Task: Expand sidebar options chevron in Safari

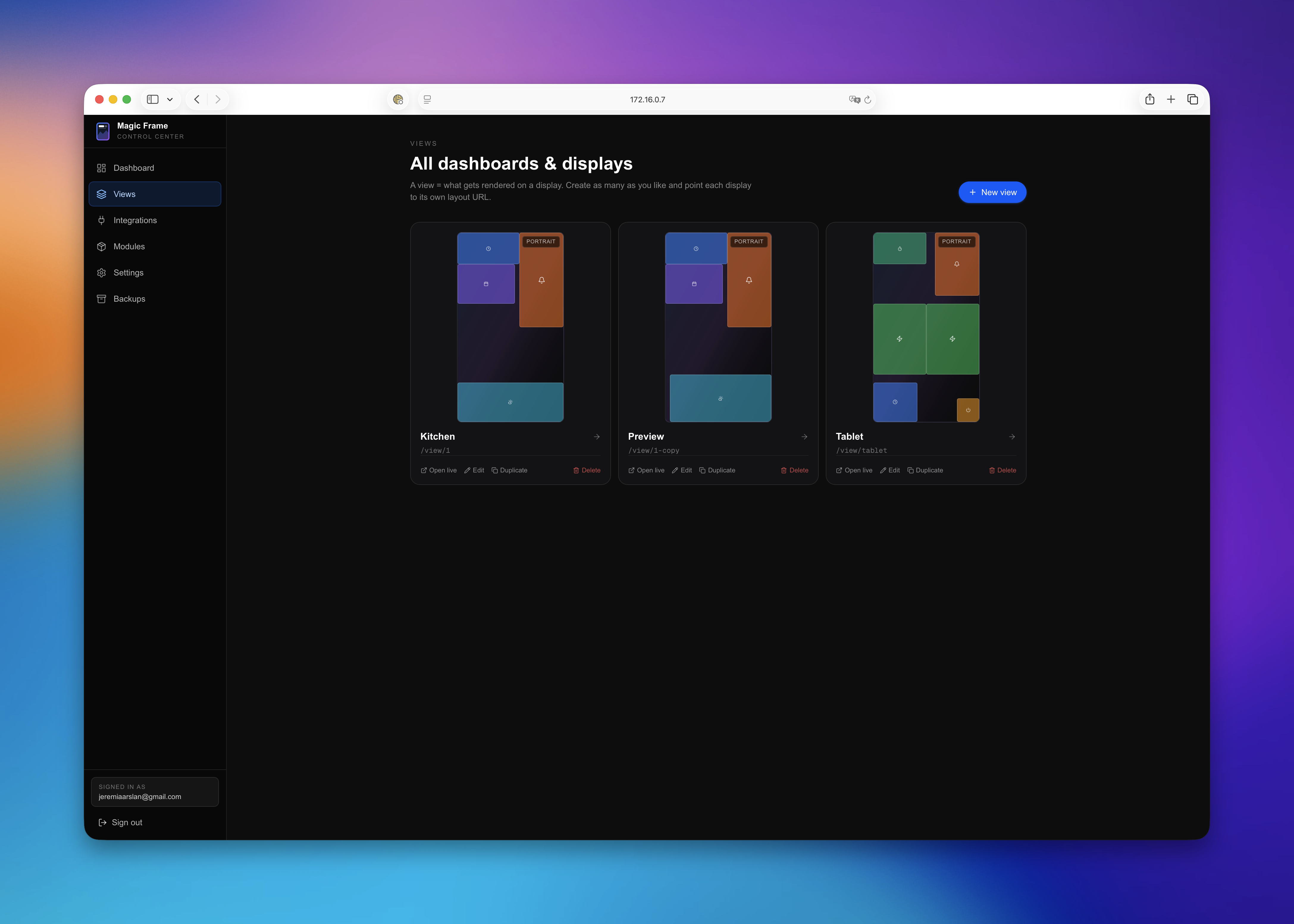Action: [170, 100]
